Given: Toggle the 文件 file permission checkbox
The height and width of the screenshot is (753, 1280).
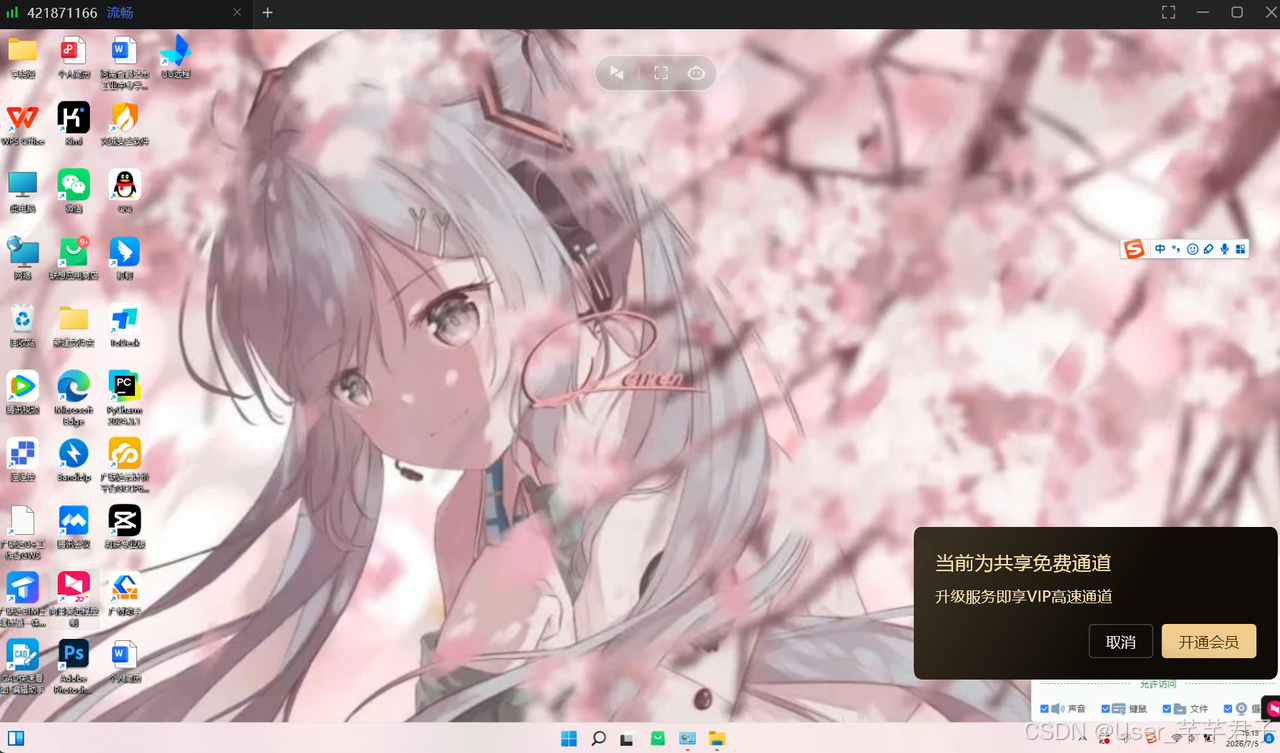Looking at the screenshot, I should point(1166,709).
